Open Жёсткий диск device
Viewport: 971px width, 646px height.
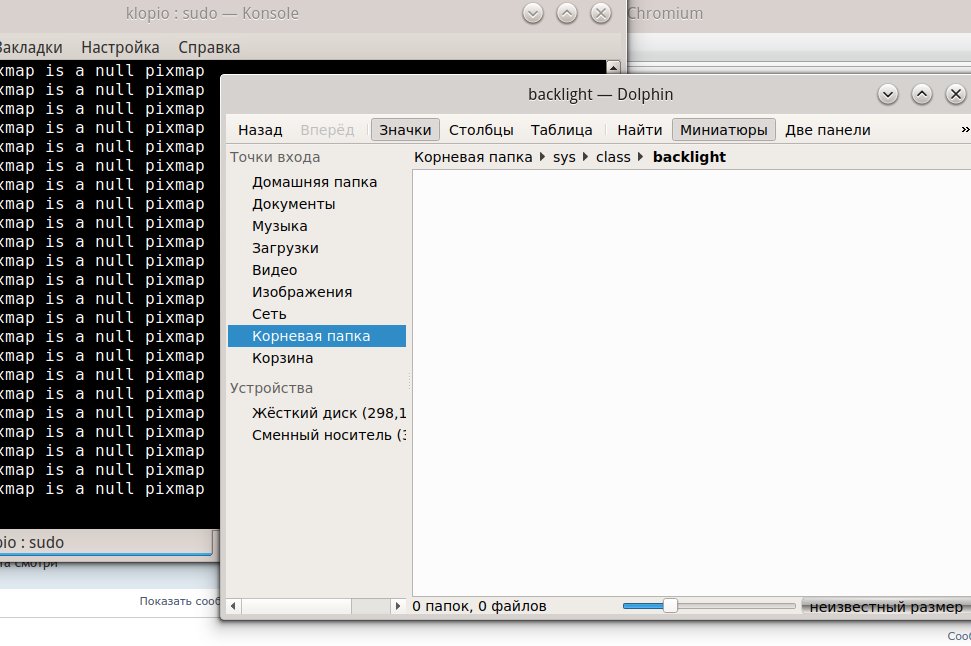[x=316, y=412]
